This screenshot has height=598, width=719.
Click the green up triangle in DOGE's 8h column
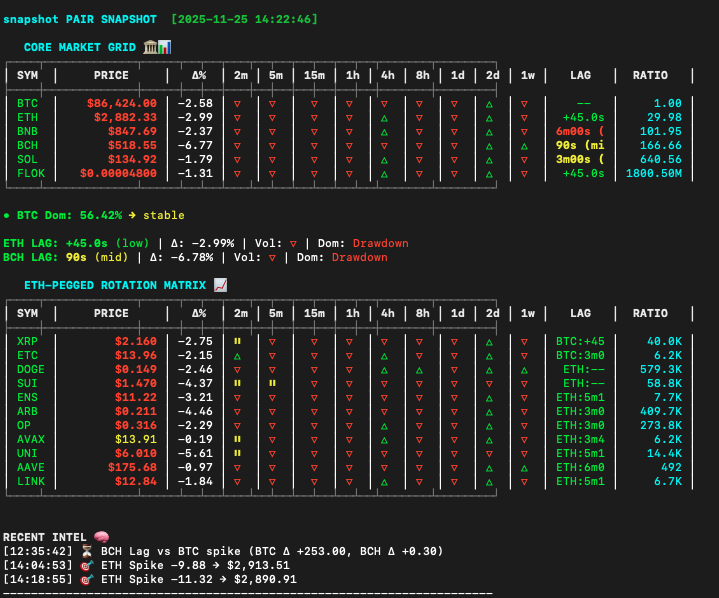(419, 370)
